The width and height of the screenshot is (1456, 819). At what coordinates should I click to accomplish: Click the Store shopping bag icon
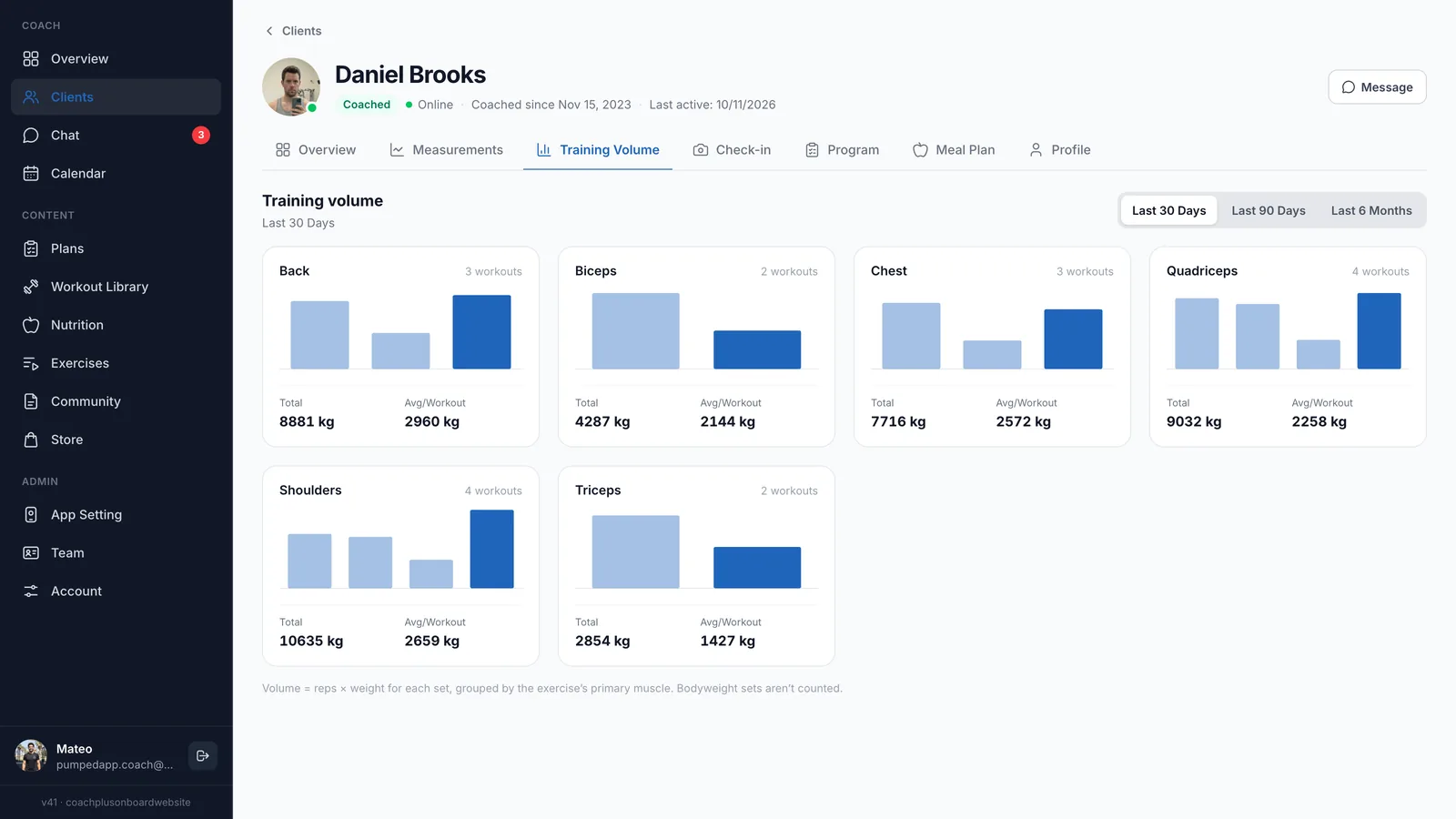(31, 440)
